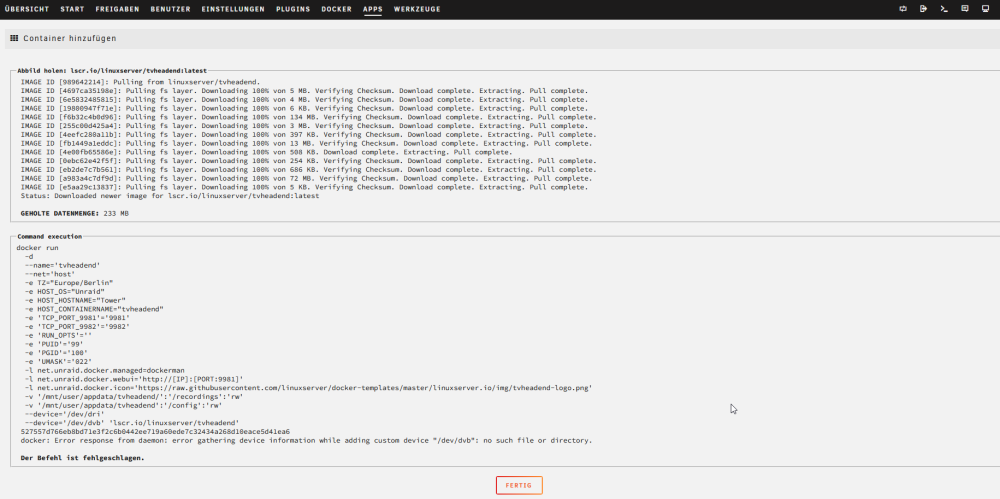Click the UMASK='022' line
The height and width of the screenshot is (499, 1000).
58,361
